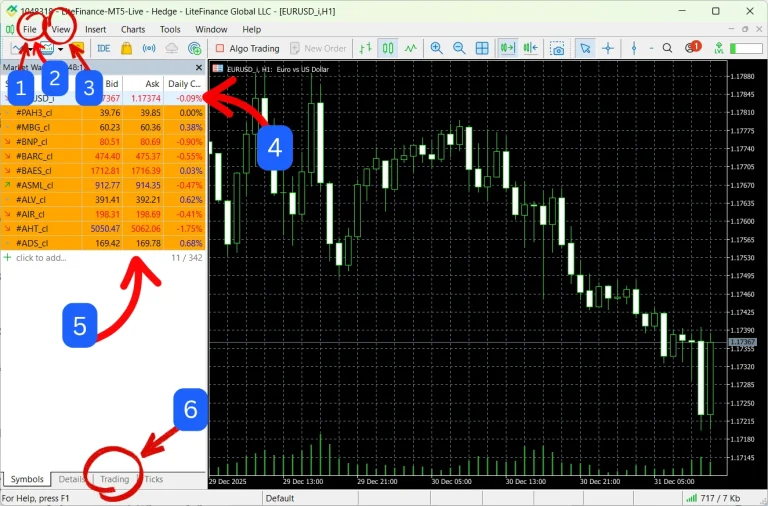Open the Help menu
The image size is (768, 506).
[252, 29]
